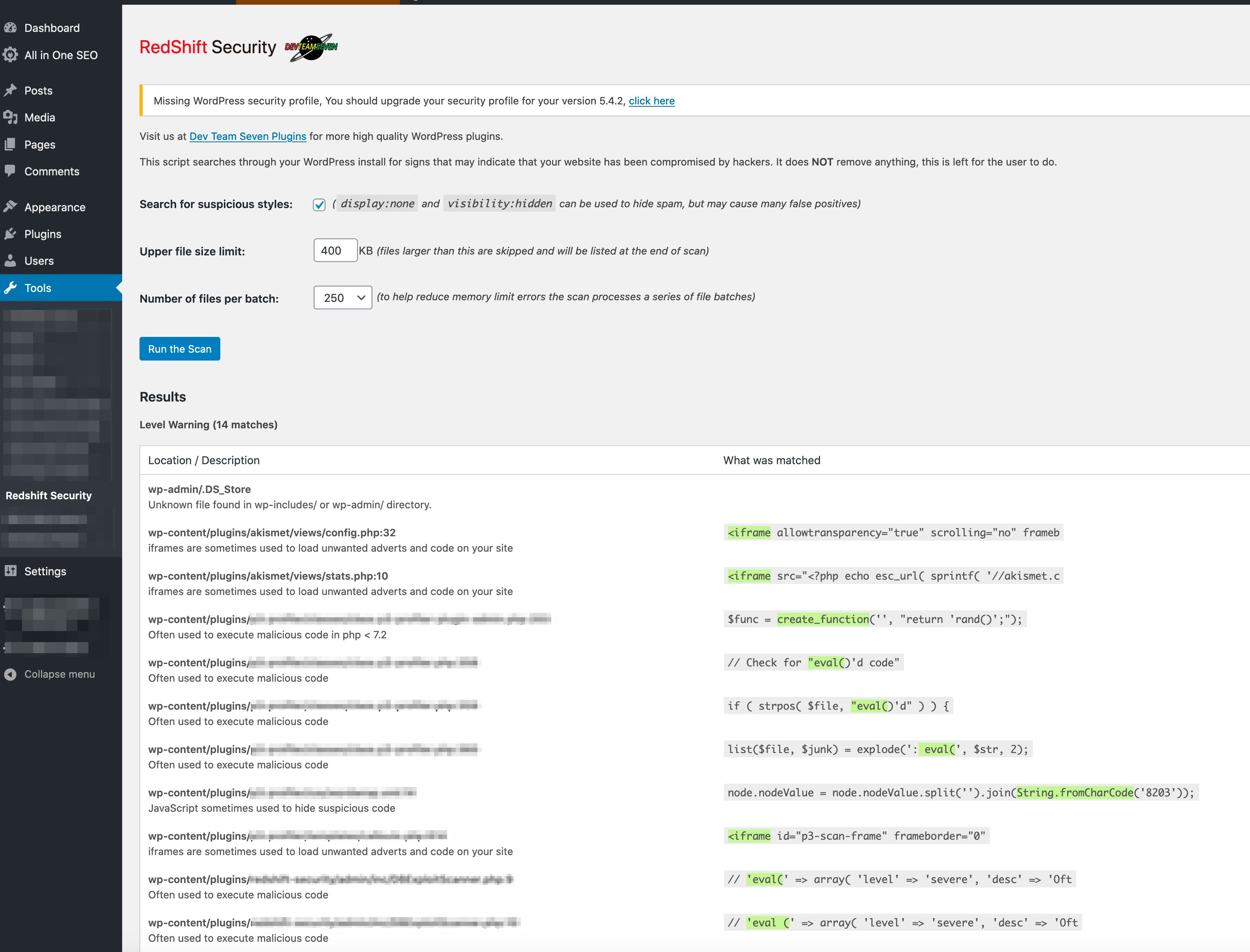Click the Plugins plug icon
Screen dimensions: 1250x952
point(11,234)
